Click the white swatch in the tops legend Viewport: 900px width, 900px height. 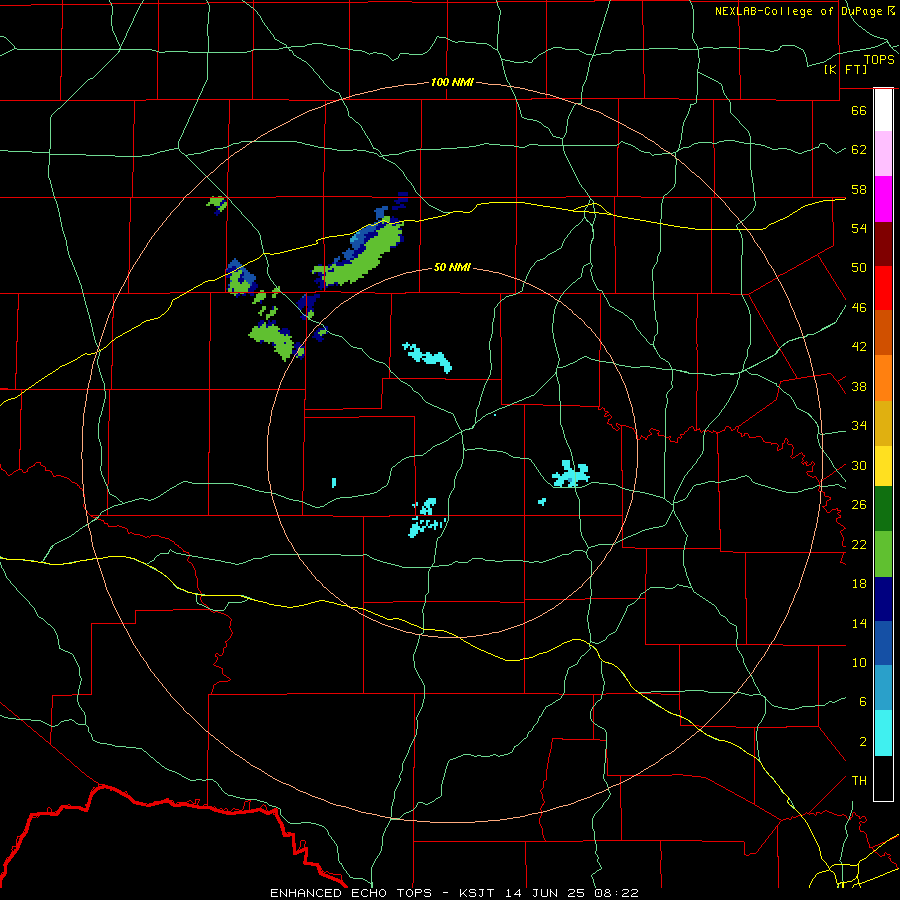(883, 110)
